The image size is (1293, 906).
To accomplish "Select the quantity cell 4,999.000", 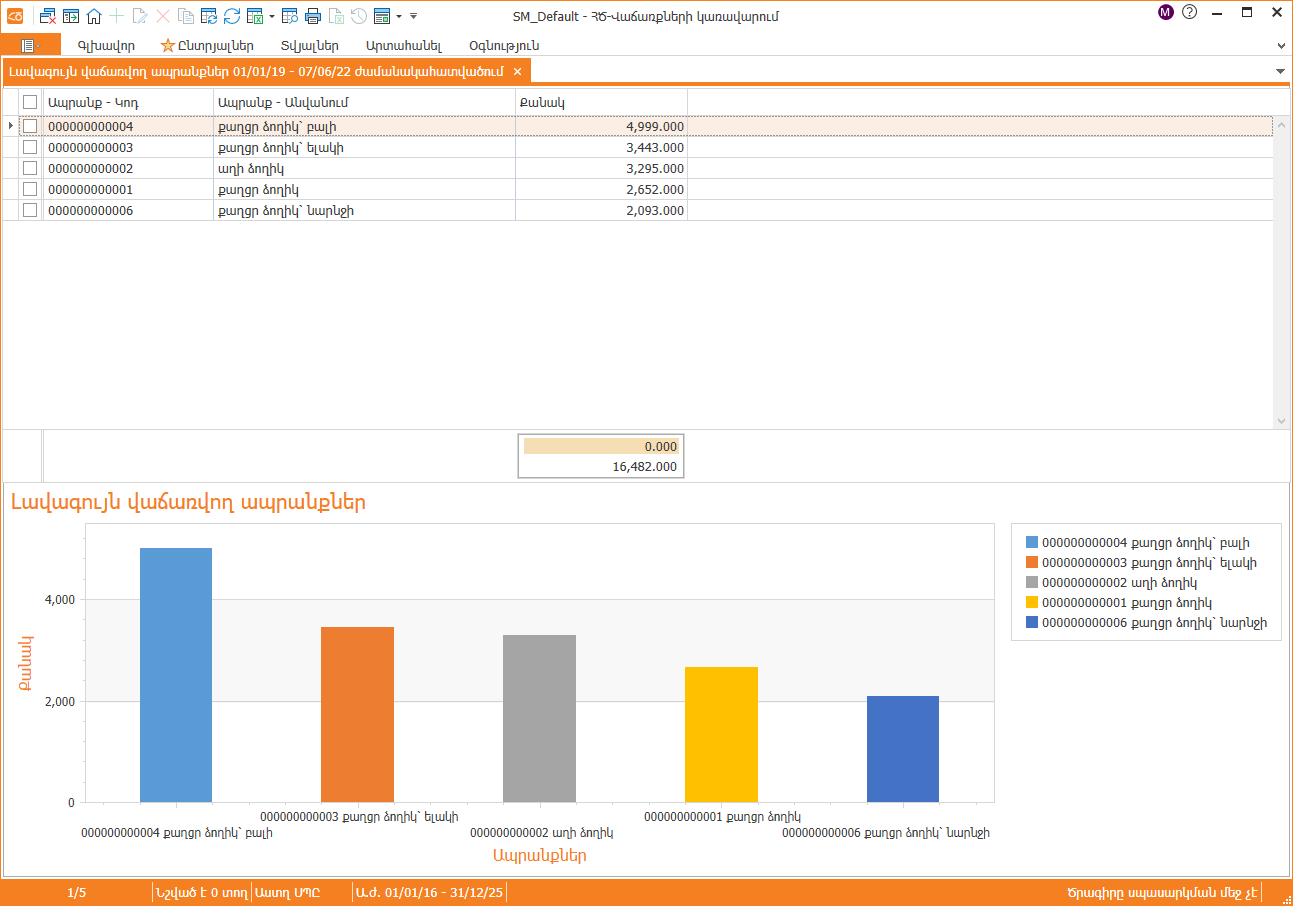I will [601, 126].
